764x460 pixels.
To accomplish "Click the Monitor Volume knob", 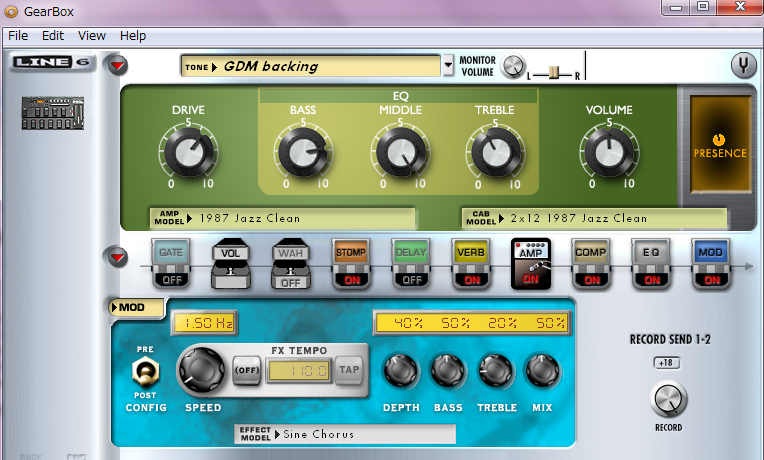I will click(513, 66).
